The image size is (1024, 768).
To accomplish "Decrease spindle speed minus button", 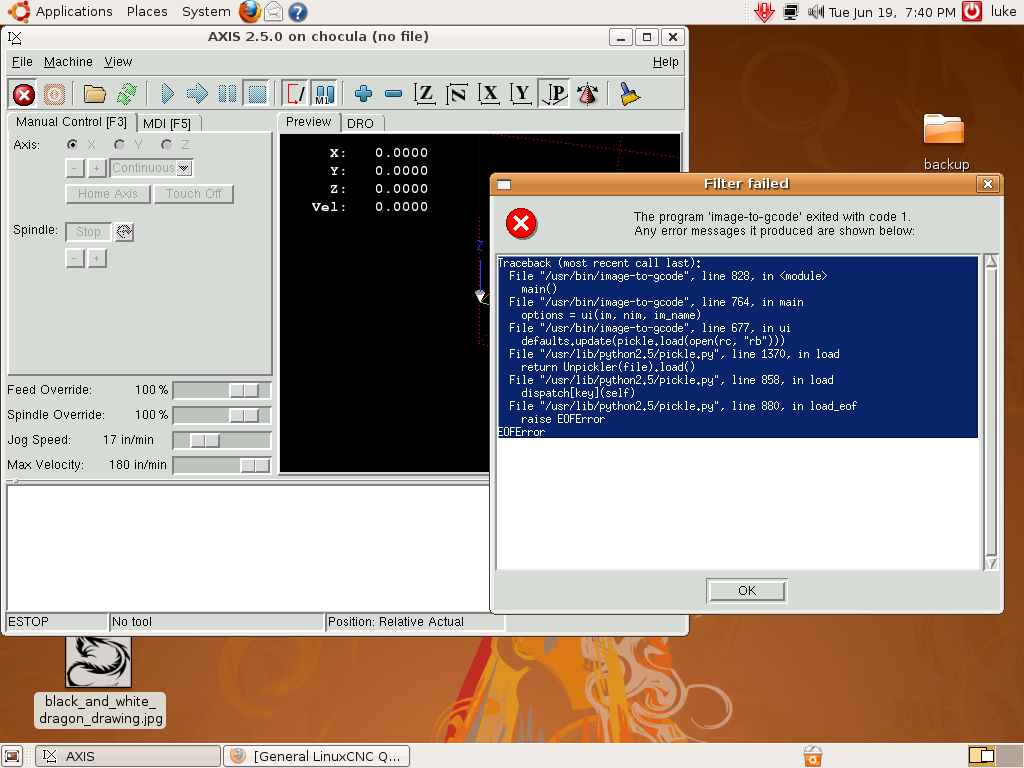I will tap(75, 259).
